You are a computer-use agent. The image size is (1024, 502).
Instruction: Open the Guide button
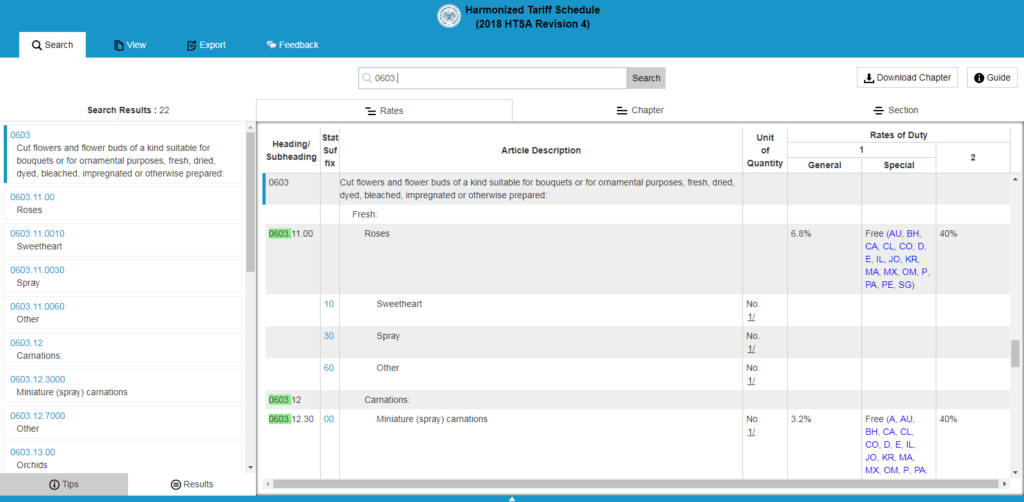point(992,78)
